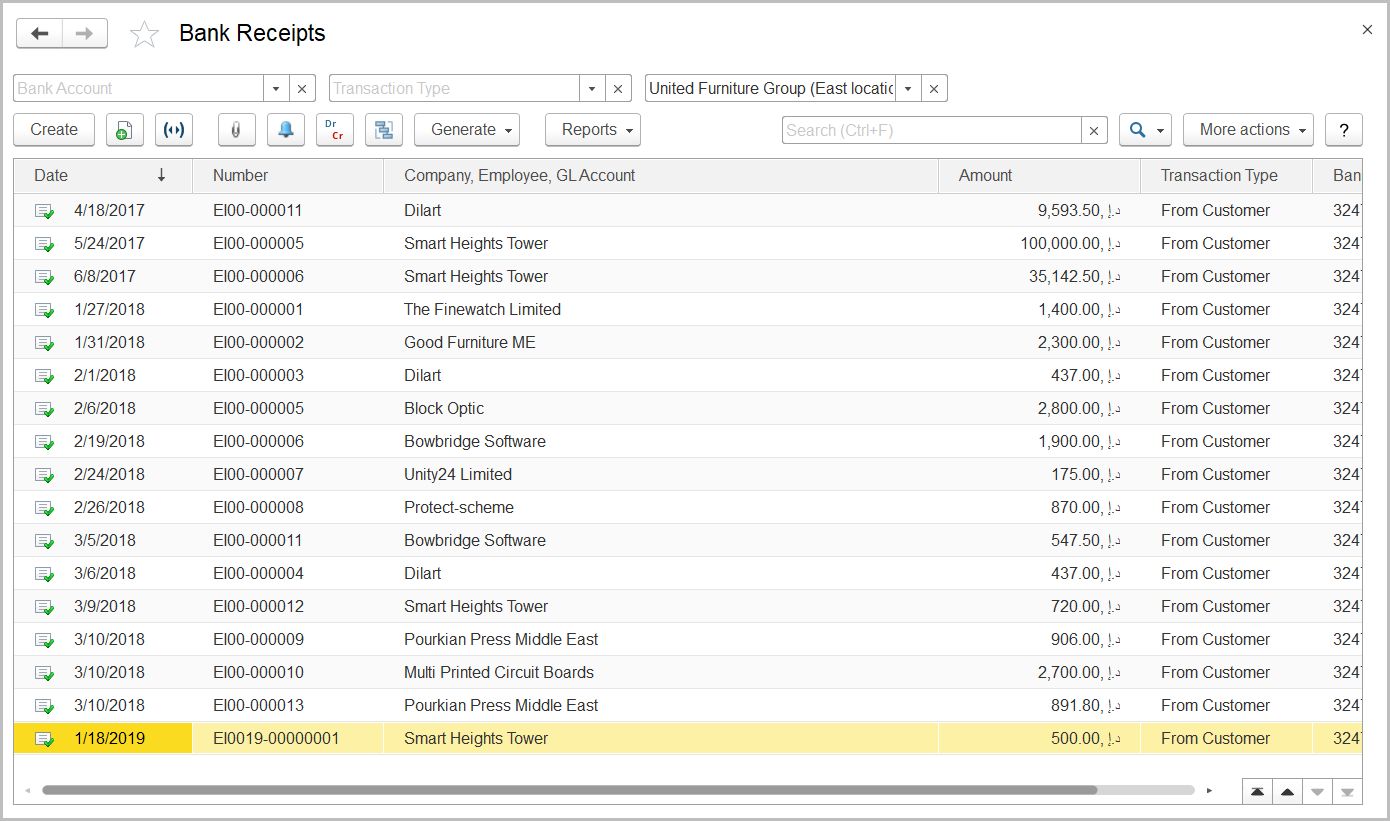Click in the Transaction Type filter field
1390x821 pixels.
click(x=455, y=88)
